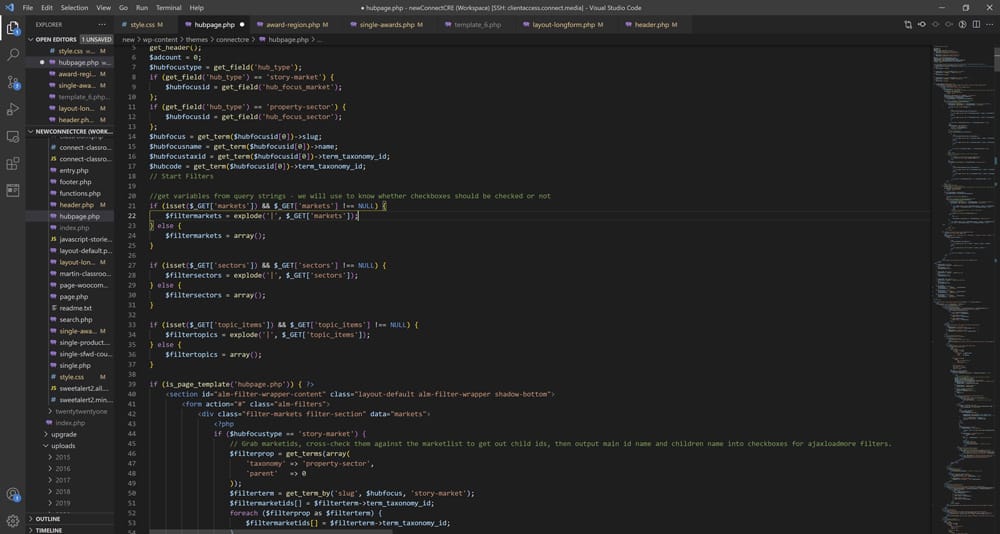
Task: Open the Source Control view
Action: [x=13, y=82]
